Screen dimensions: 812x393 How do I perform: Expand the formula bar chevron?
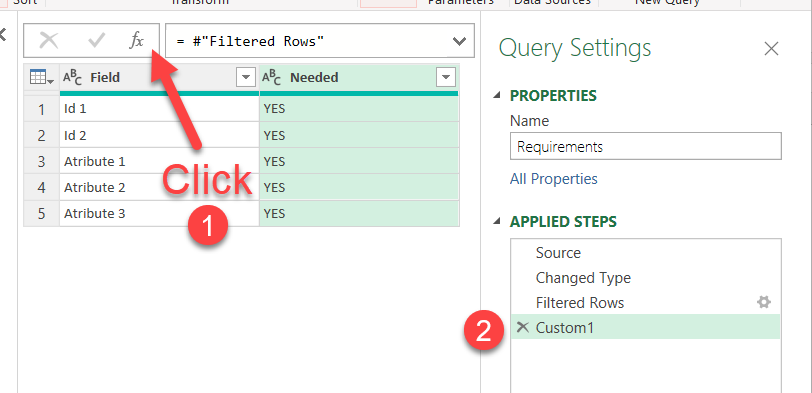[459, 41]
